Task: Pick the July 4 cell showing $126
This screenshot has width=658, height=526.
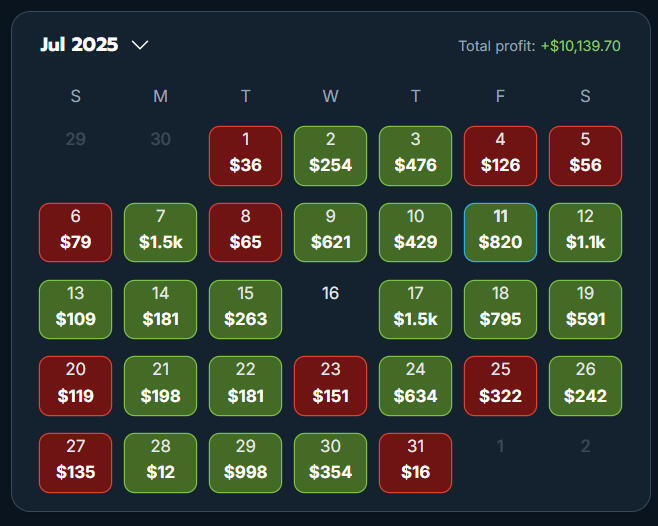Action: pyautogui.click(x=500, y=155)
